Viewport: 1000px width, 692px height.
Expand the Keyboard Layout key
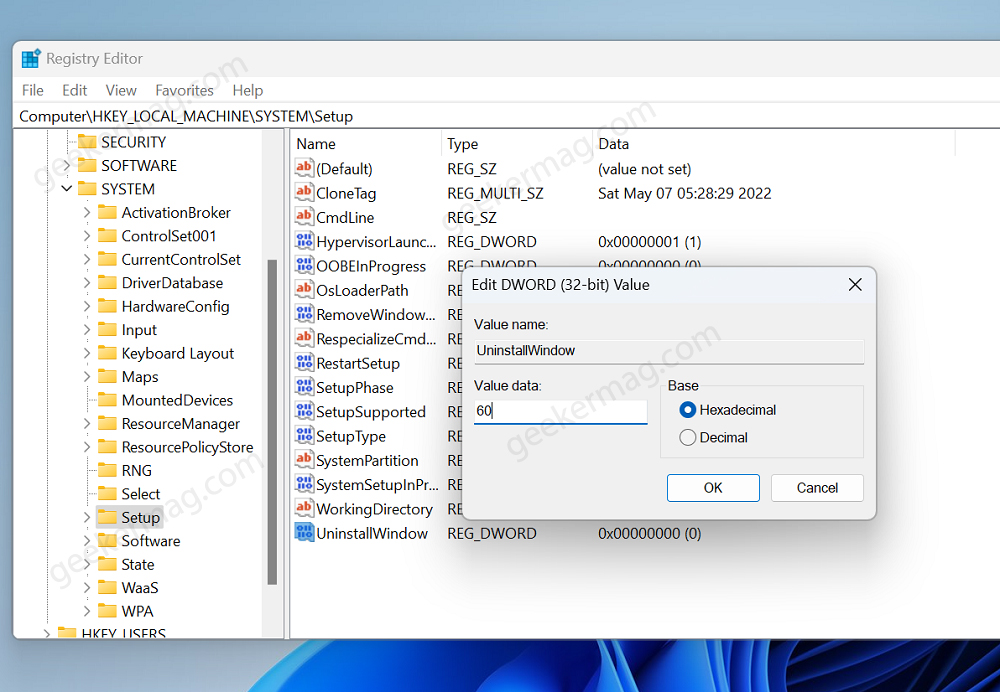[x=87, y=353]
